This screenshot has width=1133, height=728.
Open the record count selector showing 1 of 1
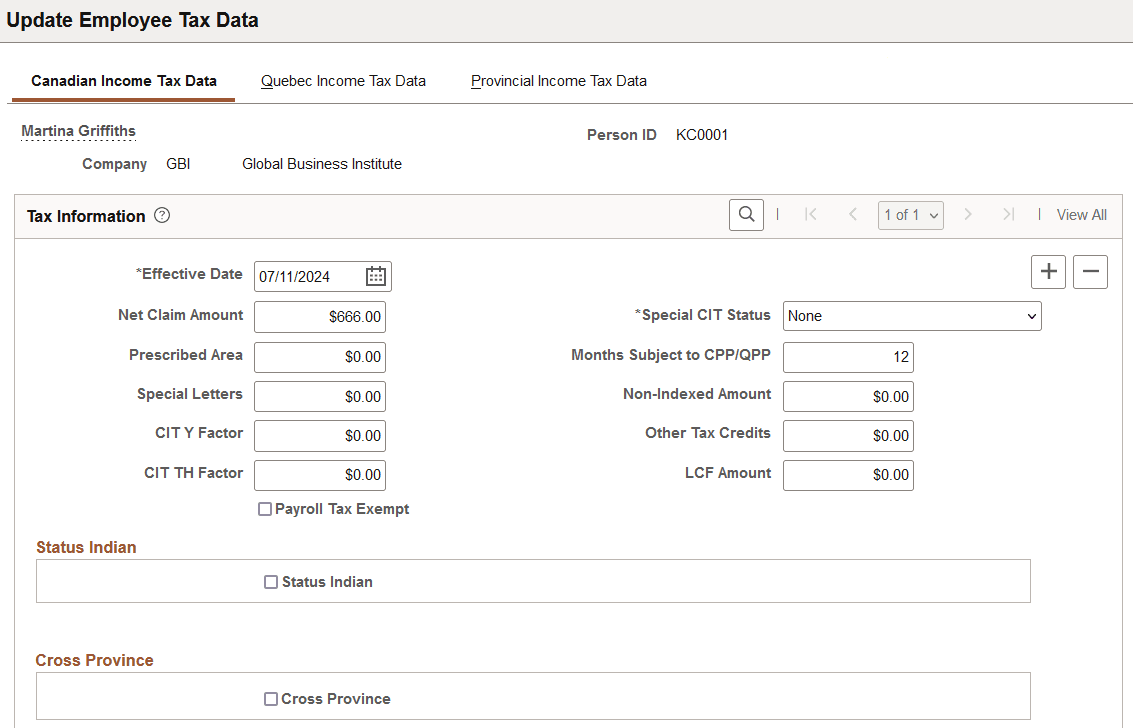pyautogui.click(x=910, y=214)
